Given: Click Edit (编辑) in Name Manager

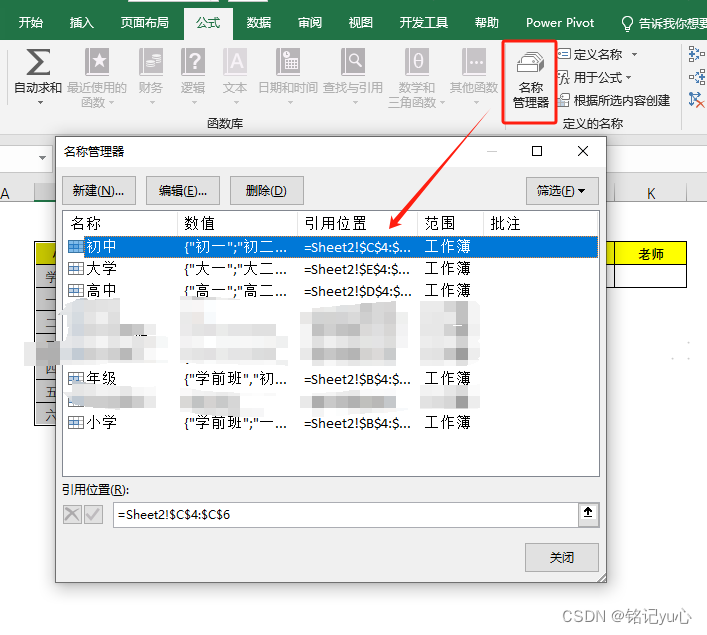Looking at the screenshot, I should click(183, 191).
